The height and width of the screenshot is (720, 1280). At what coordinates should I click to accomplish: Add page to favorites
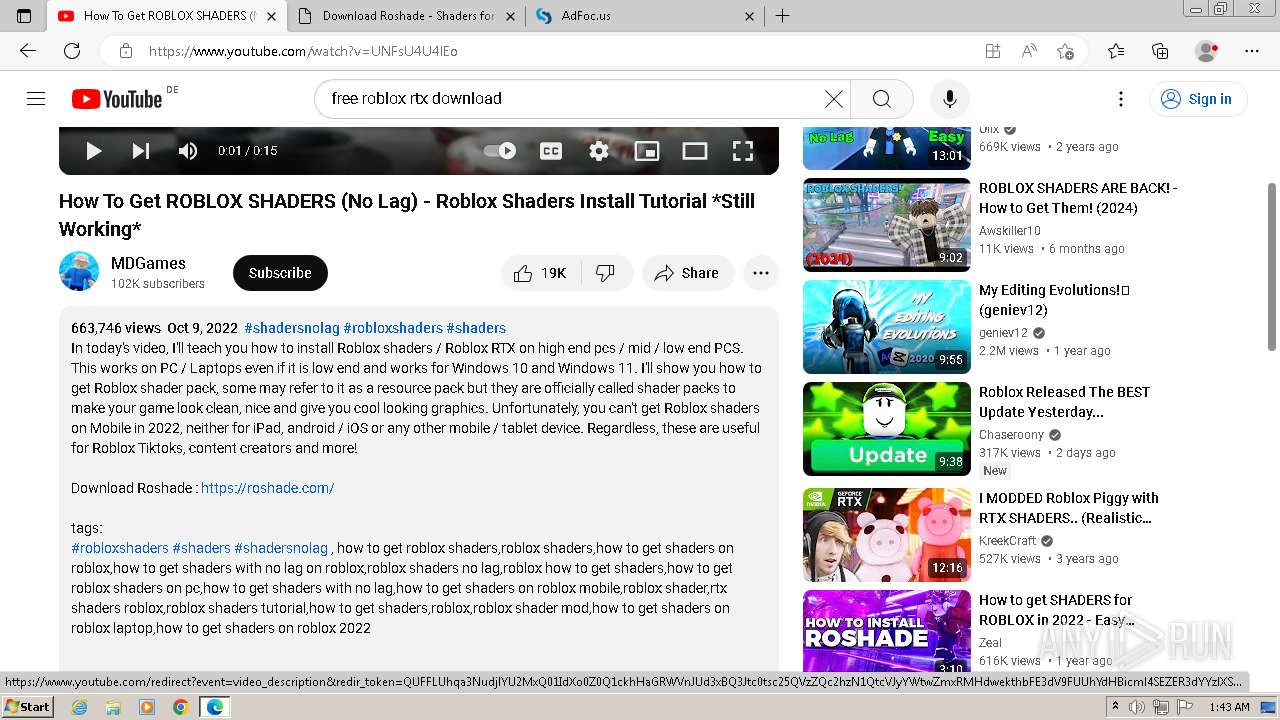coord(1066,51)
